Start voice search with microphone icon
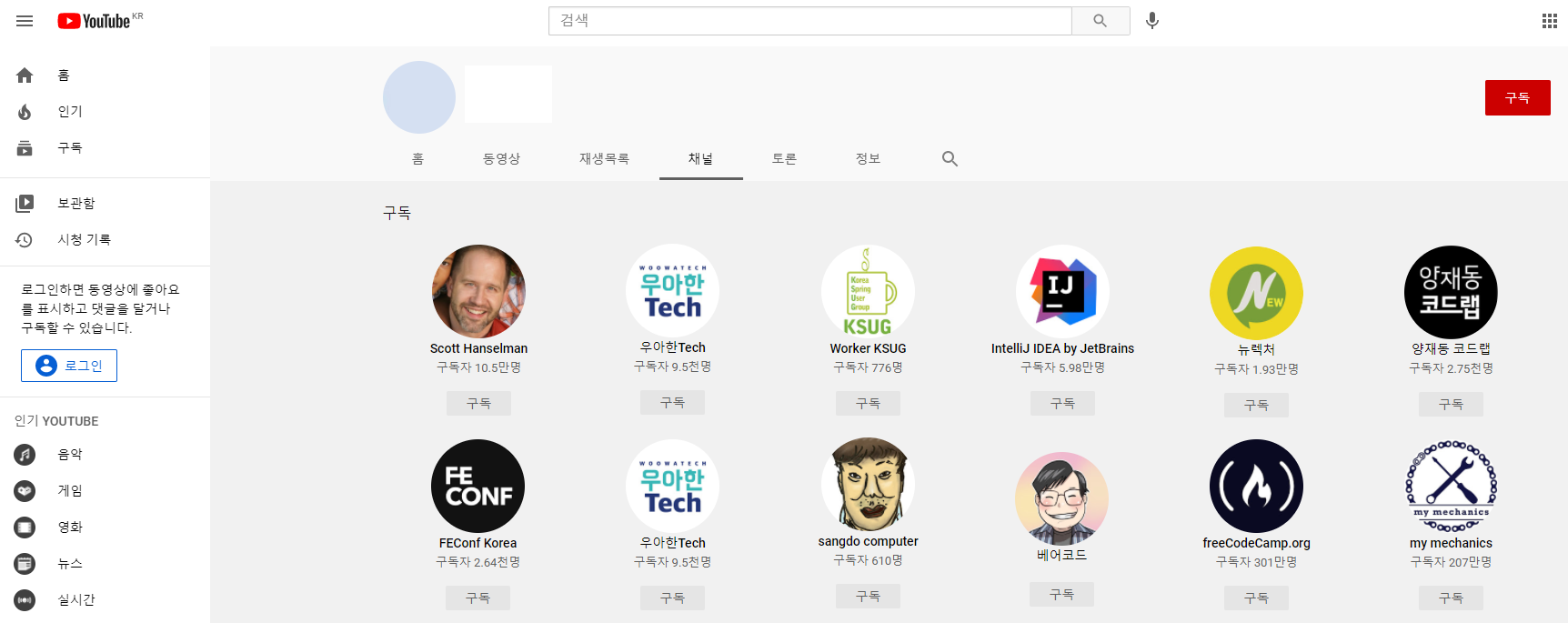1568x623 pixels. [1152, 21]
